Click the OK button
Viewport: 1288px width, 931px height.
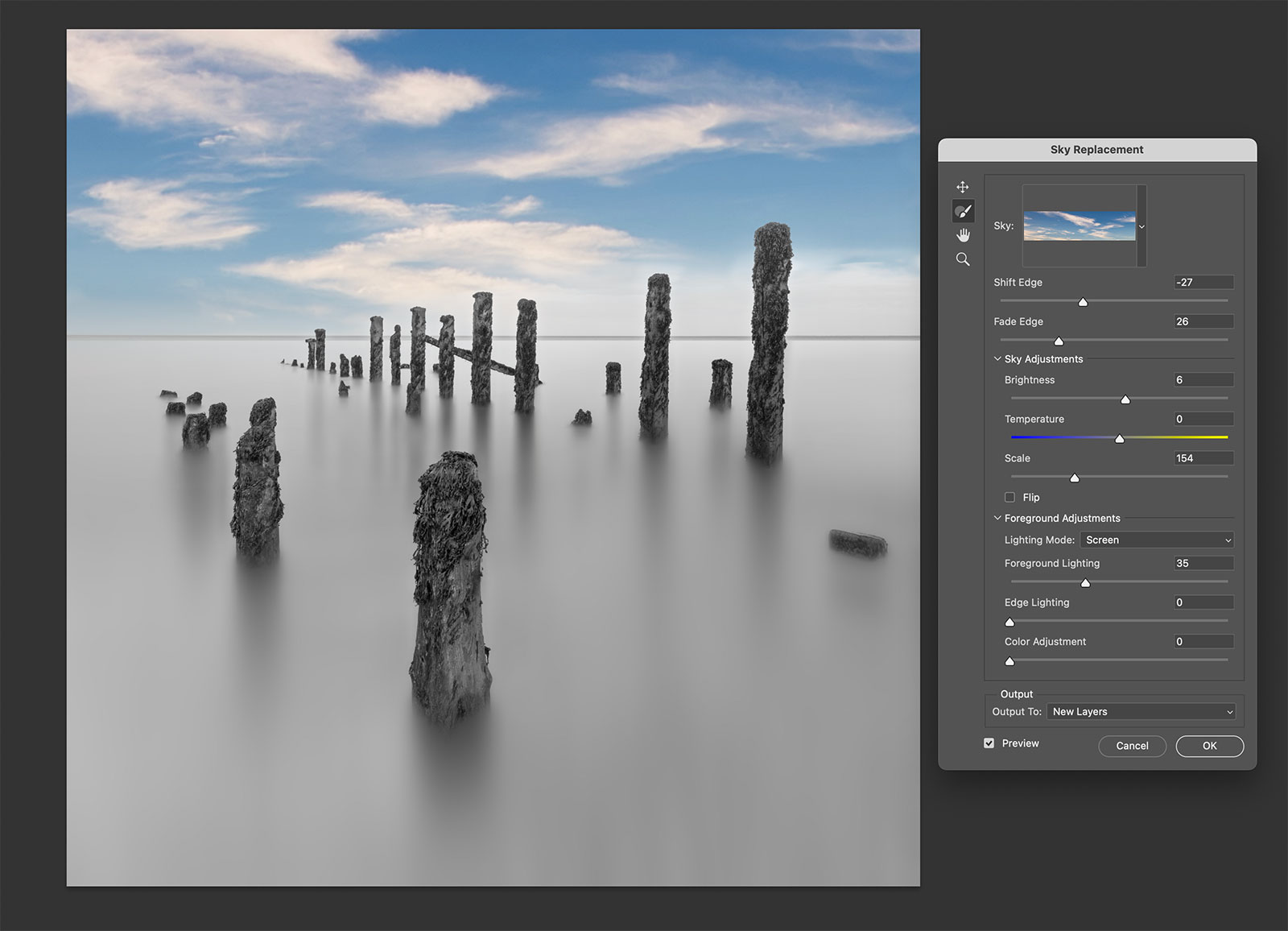tap(1209, 746)
